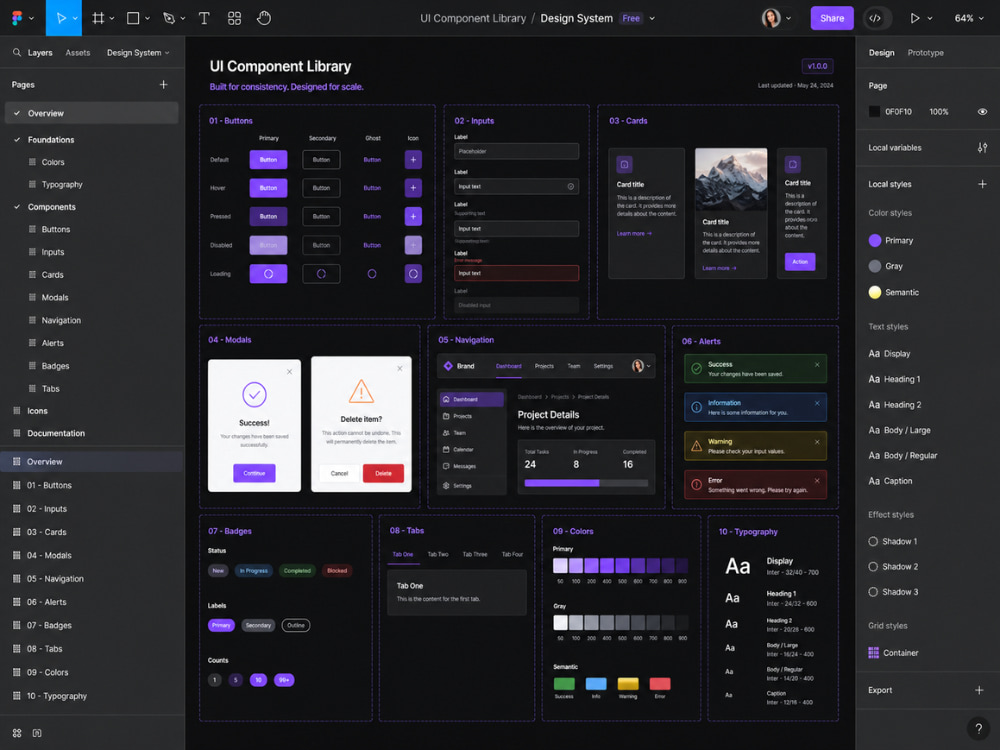Add an export setting plus icon

click(x=979, y=690)
